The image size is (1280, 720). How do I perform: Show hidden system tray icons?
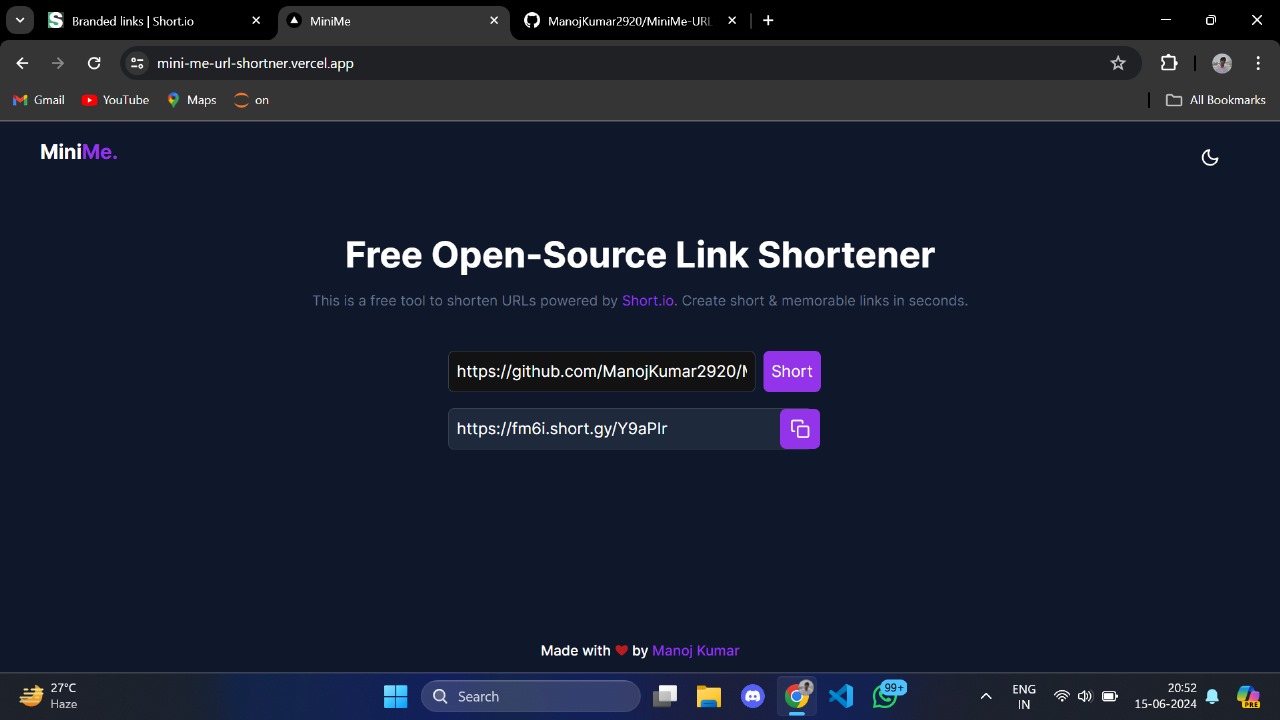click(986, 697)
